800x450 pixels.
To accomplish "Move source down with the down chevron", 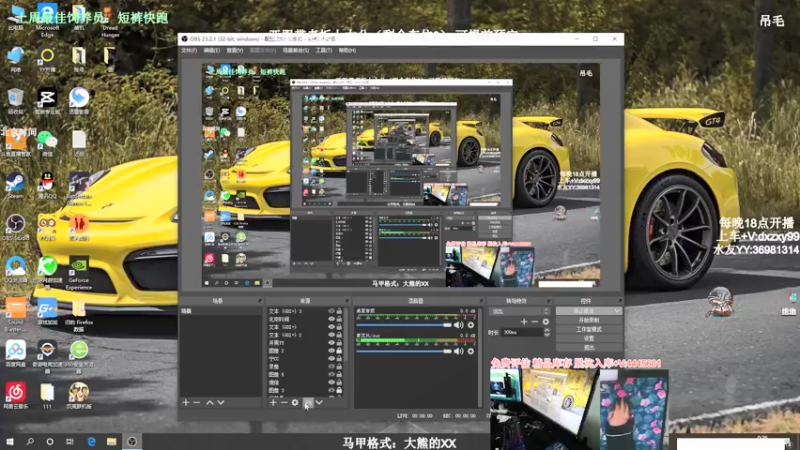I will (x=319, y=403).
